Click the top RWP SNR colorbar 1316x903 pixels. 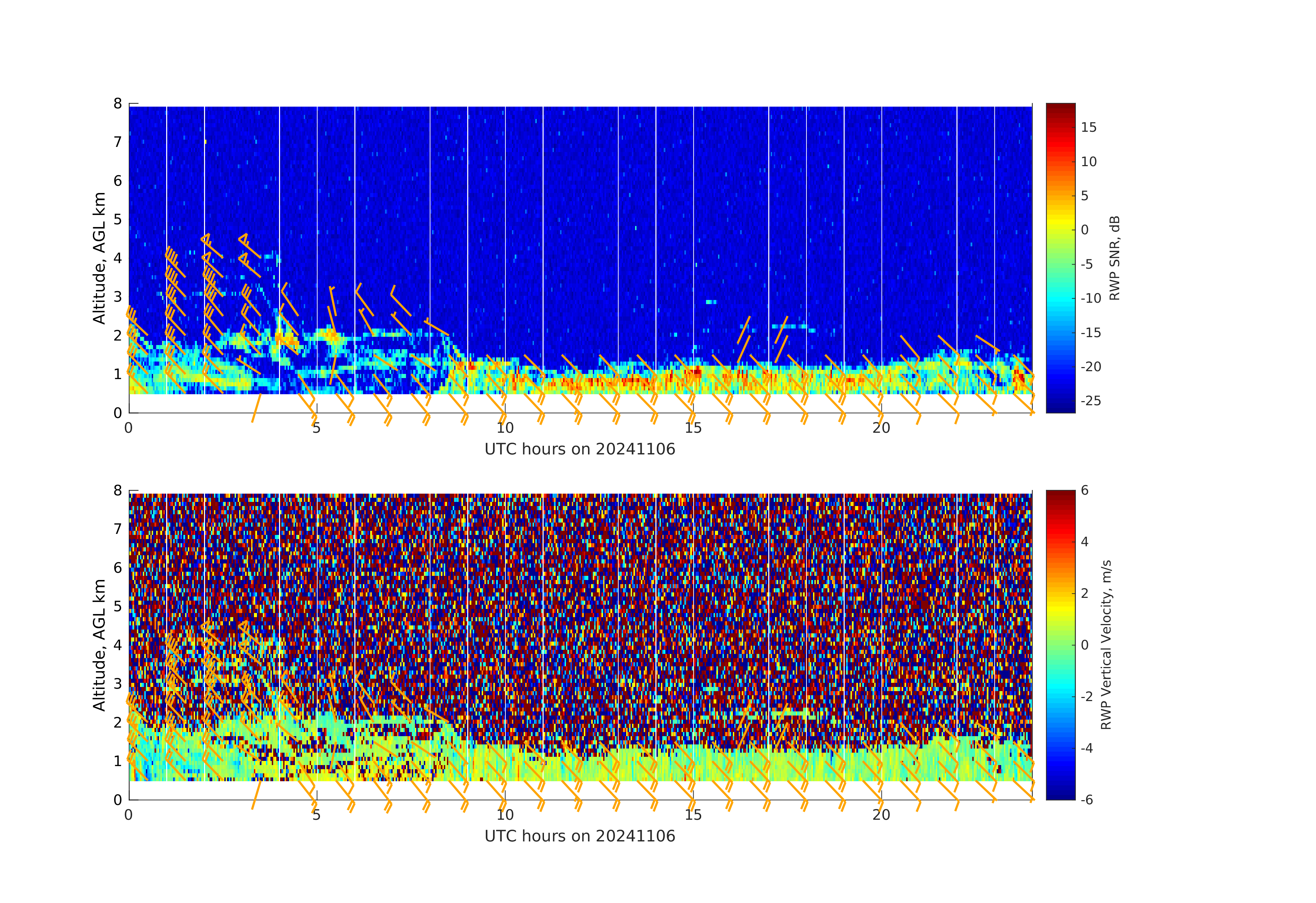[x=1060, y=258]
